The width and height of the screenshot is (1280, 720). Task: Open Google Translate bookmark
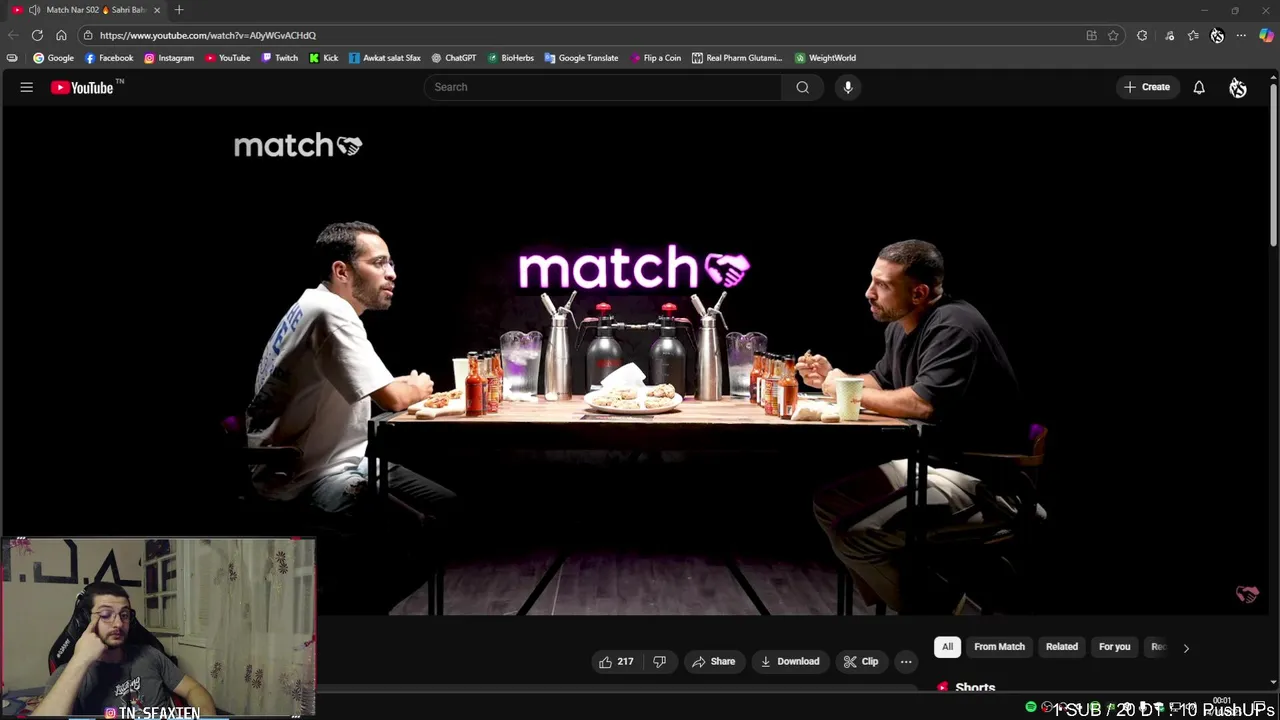pos(582,58)
